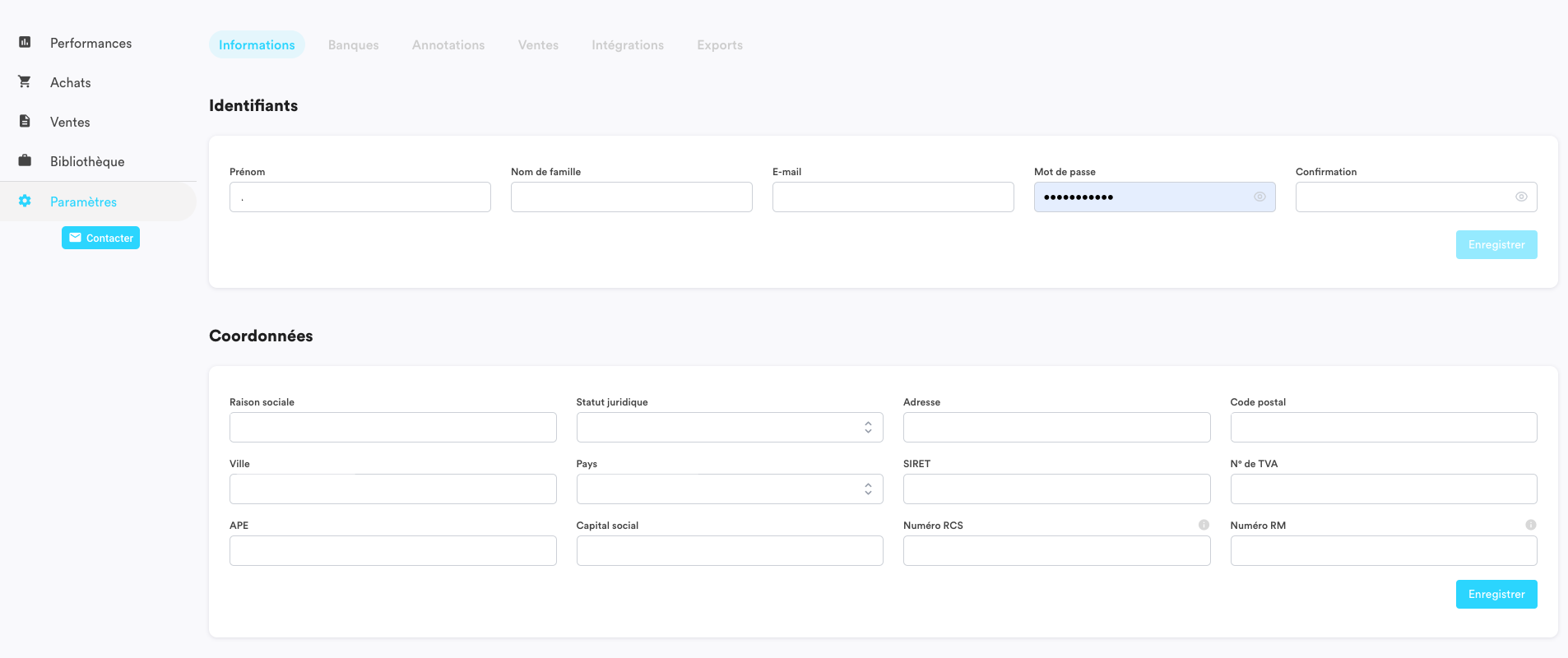Click into the Ville field
Viewport: 1568px width, 658px height.
tap(393, 489)
